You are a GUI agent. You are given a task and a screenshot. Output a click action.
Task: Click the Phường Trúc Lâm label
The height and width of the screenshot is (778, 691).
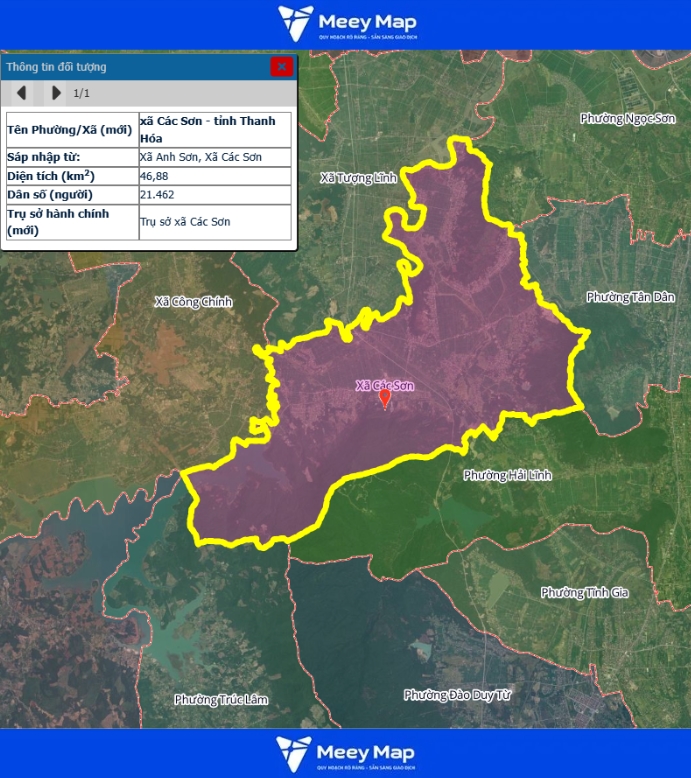click(221, 699)
